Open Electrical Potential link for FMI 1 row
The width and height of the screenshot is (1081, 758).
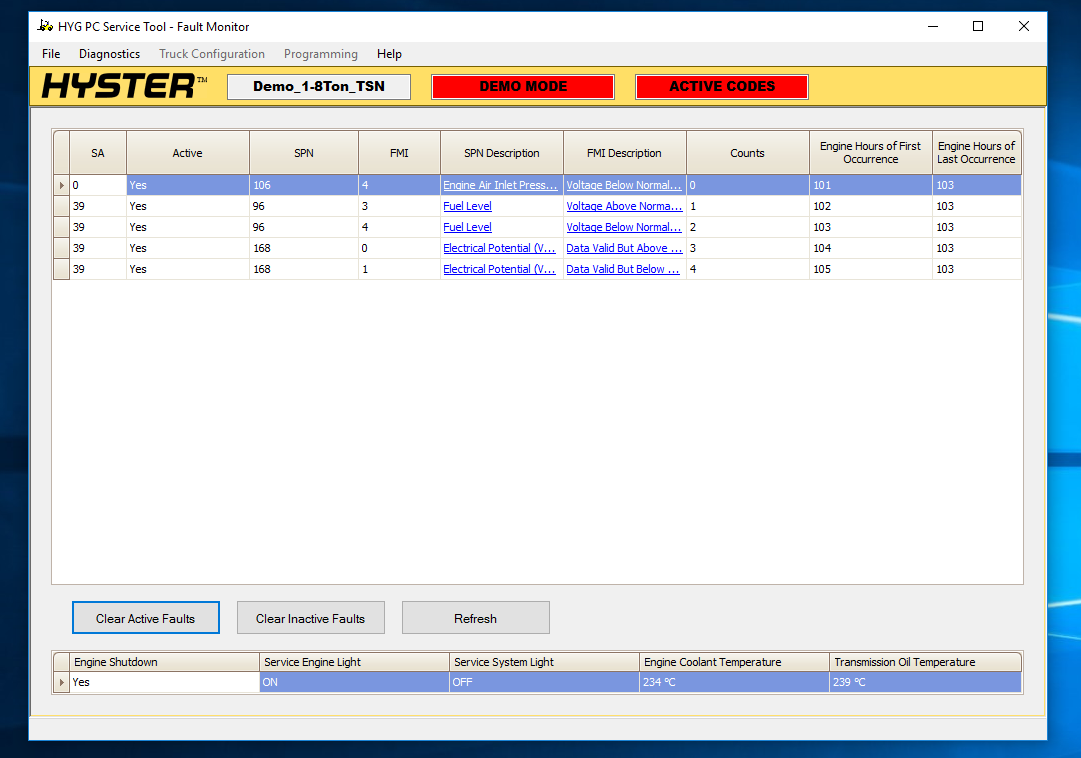[499, 269]
